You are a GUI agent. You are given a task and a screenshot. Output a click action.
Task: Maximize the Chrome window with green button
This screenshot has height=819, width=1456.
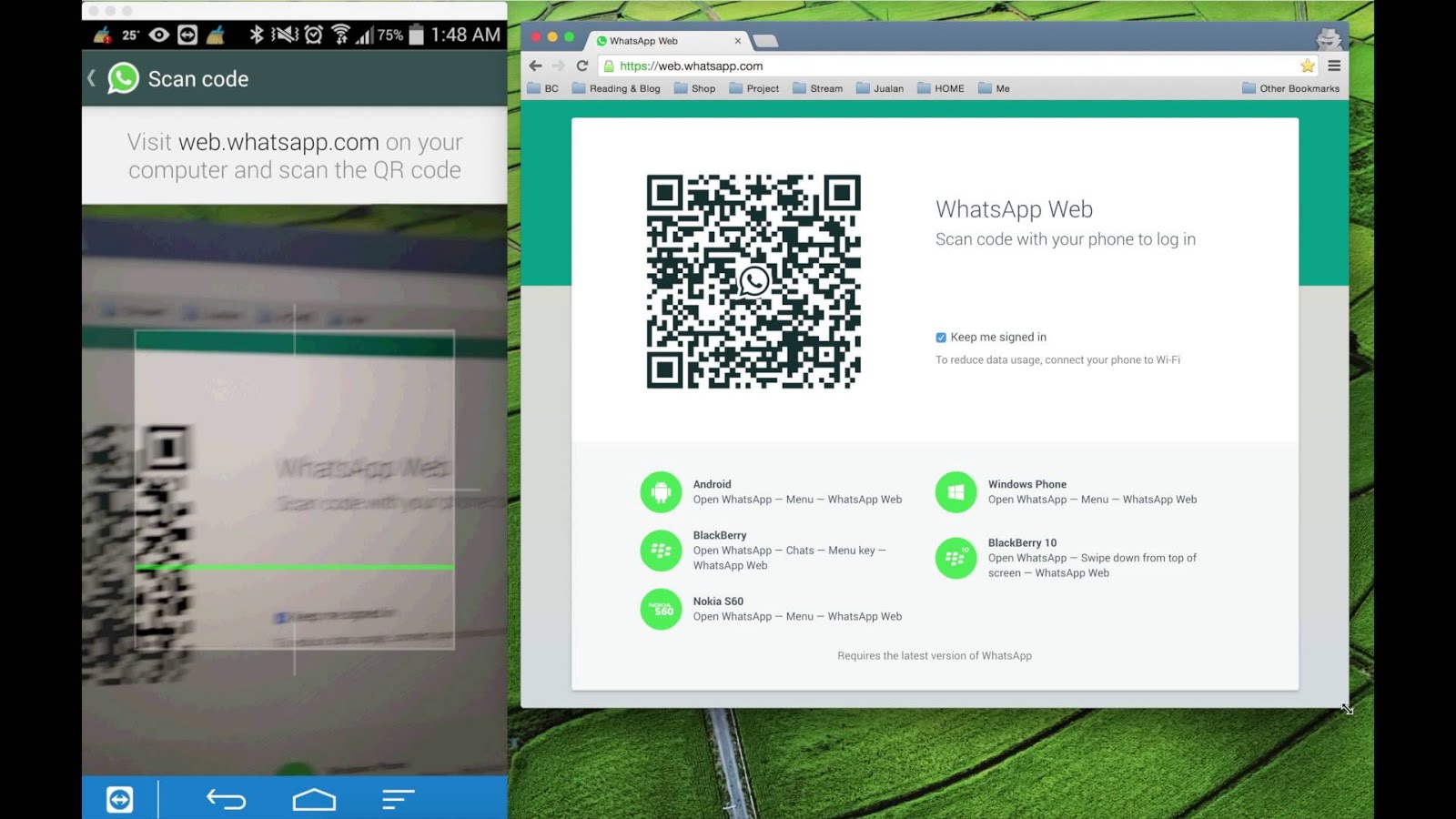point(570,37)
